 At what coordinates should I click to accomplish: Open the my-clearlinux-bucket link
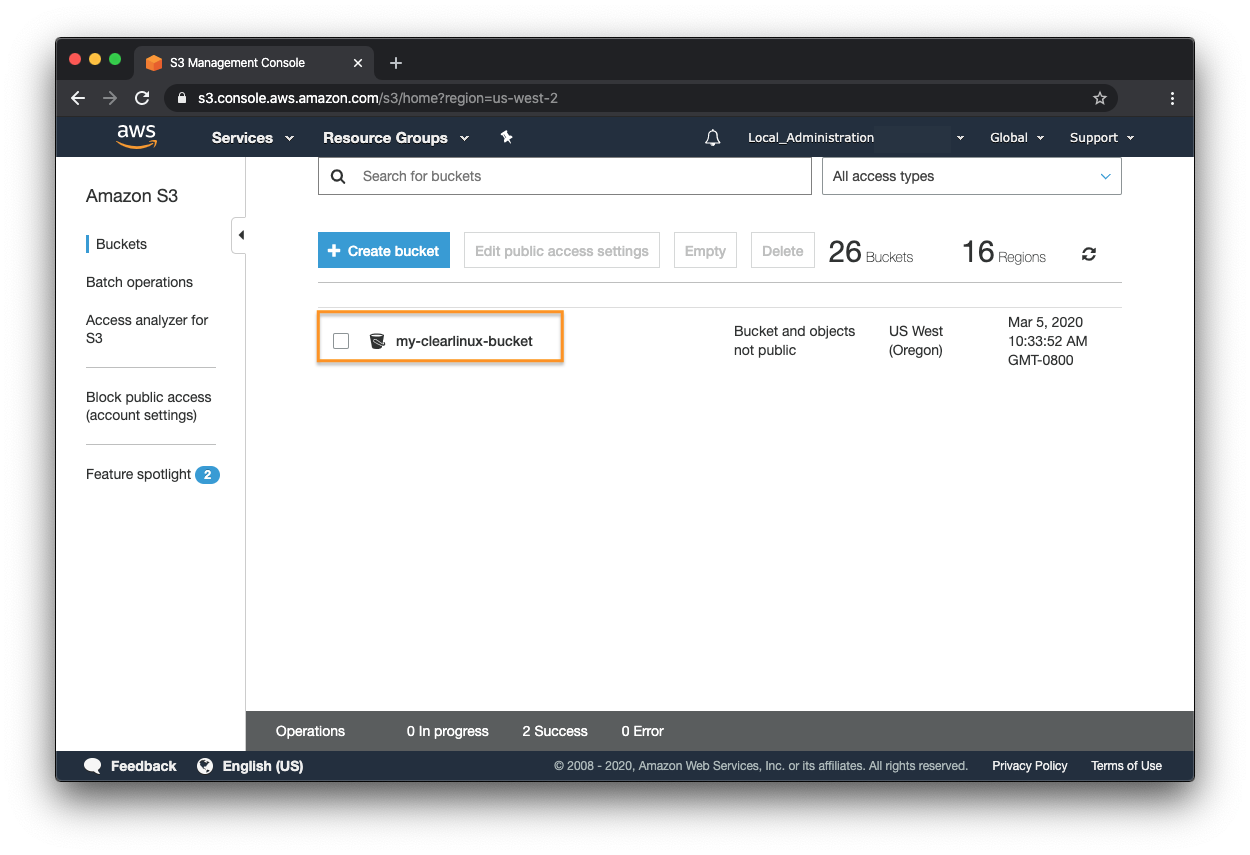click(464, 341)
